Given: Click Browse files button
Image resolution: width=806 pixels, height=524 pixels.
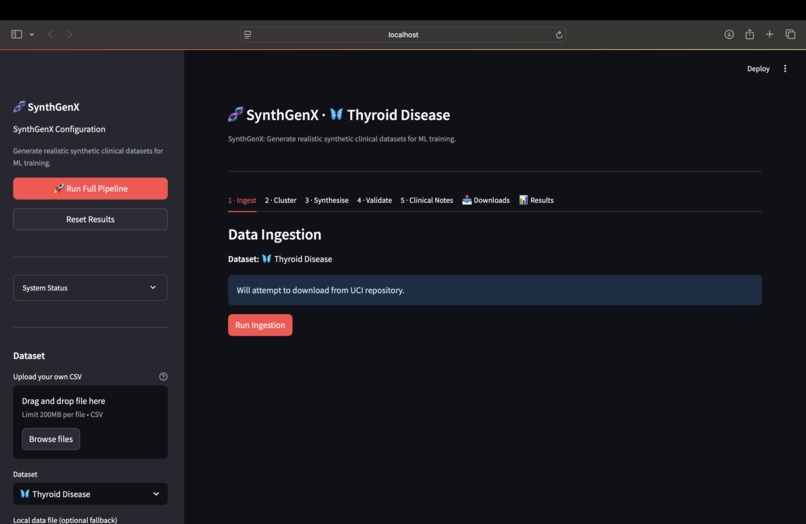Looking at the screenshot, I should (x=51, y=439).
